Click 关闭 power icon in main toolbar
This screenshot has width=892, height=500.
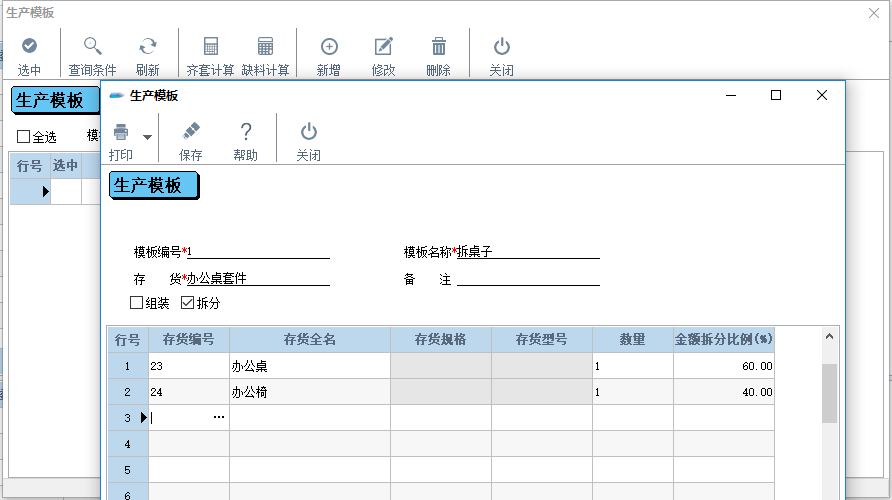coord(501,46)
